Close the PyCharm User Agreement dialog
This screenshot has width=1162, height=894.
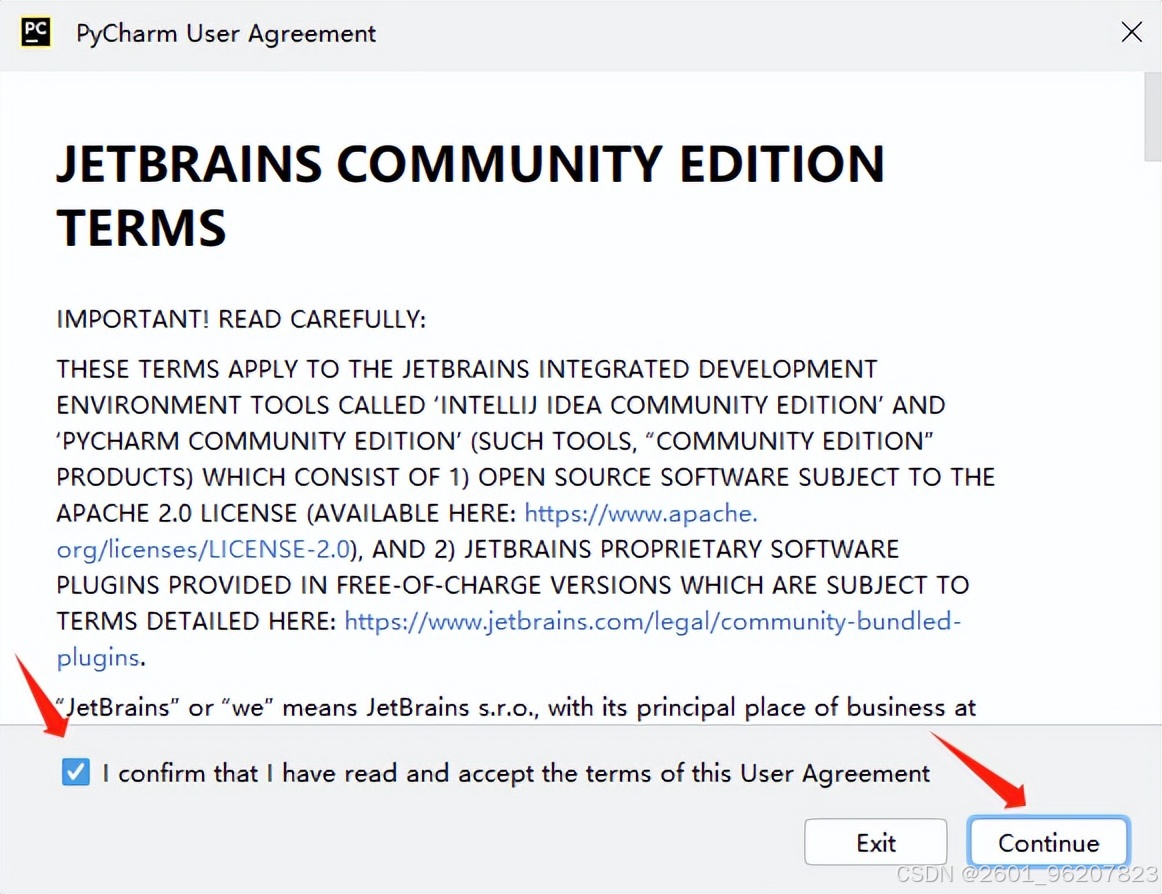1131,33
